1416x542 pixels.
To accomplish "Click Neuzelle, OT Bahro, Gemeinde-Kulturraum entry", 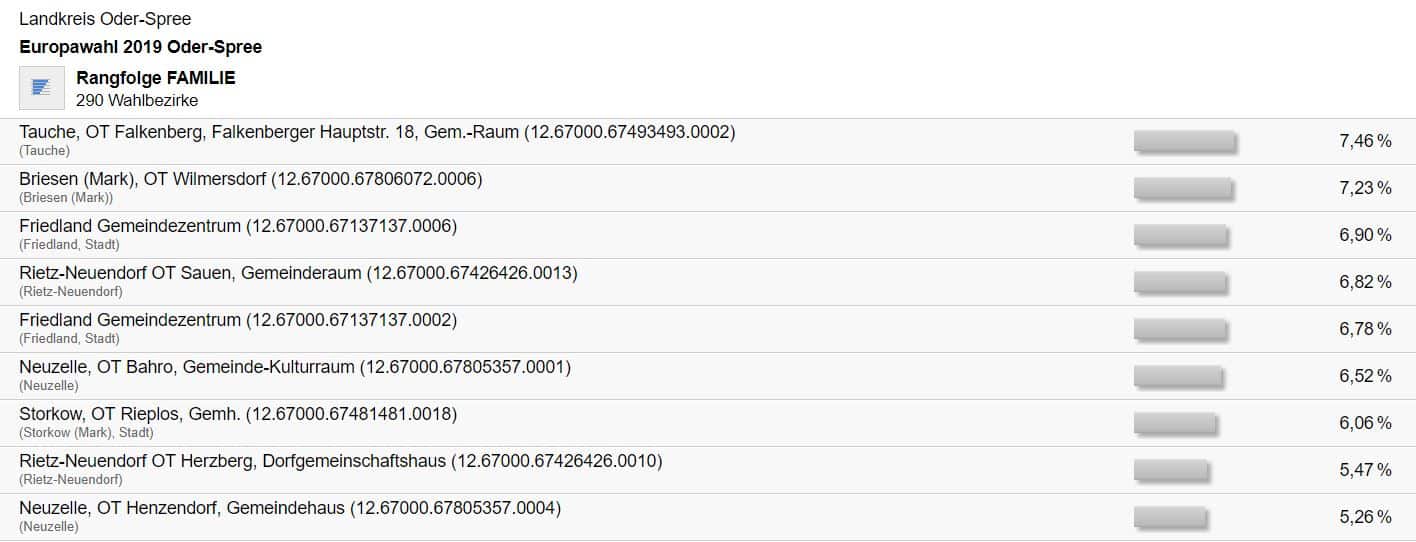I will [x=295, y=367].
